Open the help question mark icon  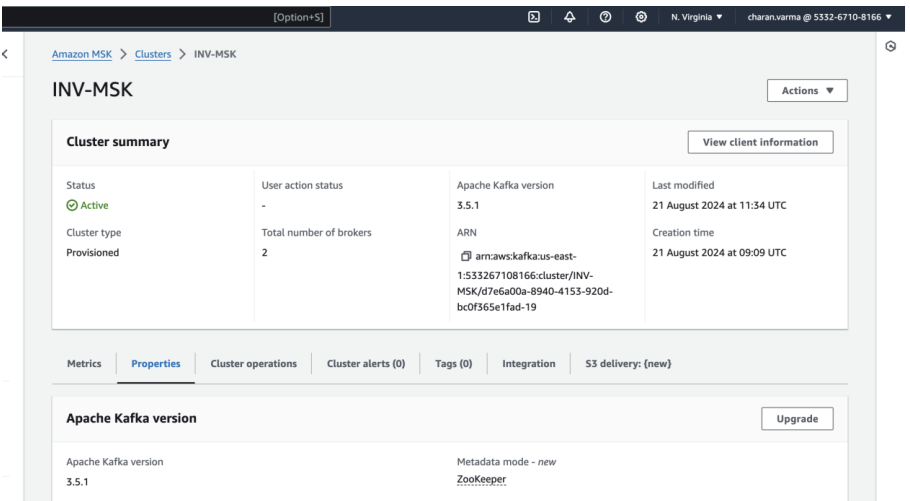605,17
